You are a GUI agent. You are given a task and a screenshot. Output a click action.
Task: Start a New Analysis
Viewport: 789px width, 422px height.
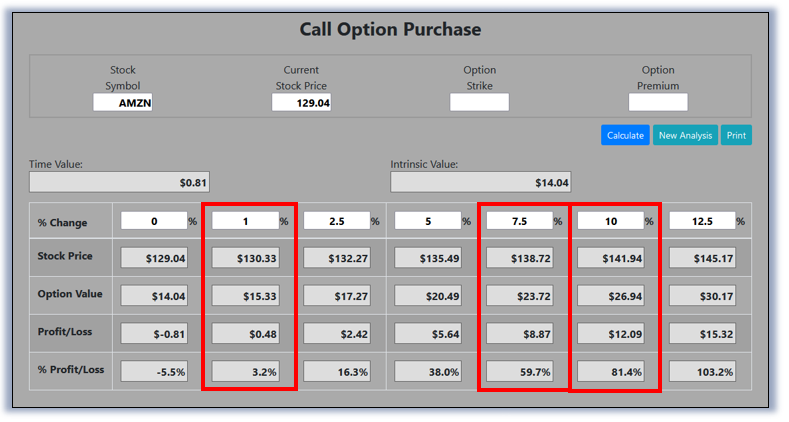pyautogui.click(x=685, y=135)
